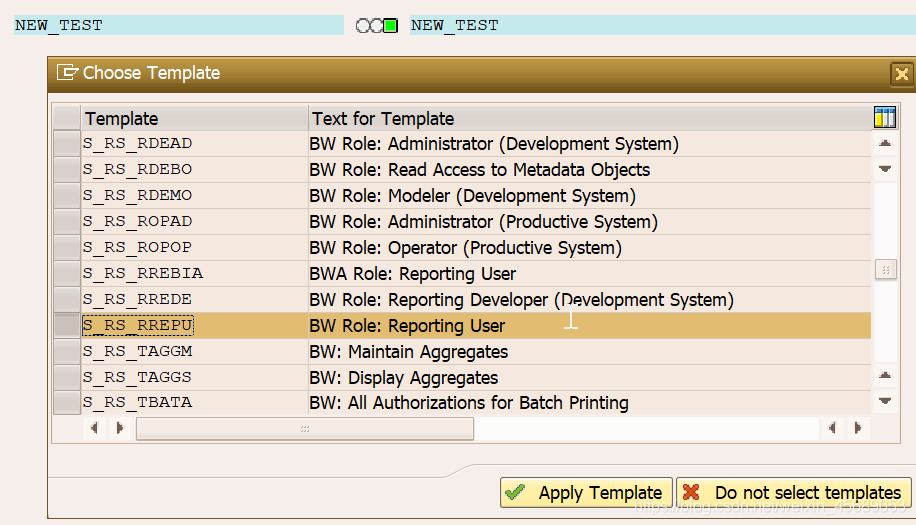Click the bottom page up arrow
The width and height of the screenshot is (916, 525).
(885, 375)
